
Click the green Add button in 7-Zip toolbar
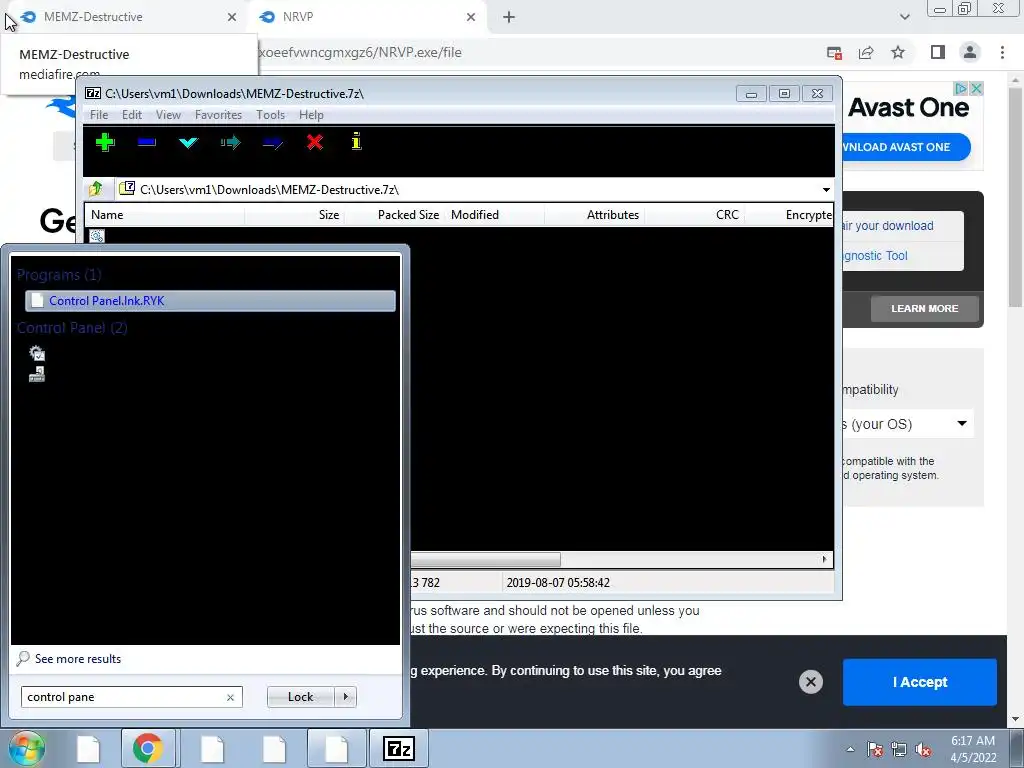[105, 142]
